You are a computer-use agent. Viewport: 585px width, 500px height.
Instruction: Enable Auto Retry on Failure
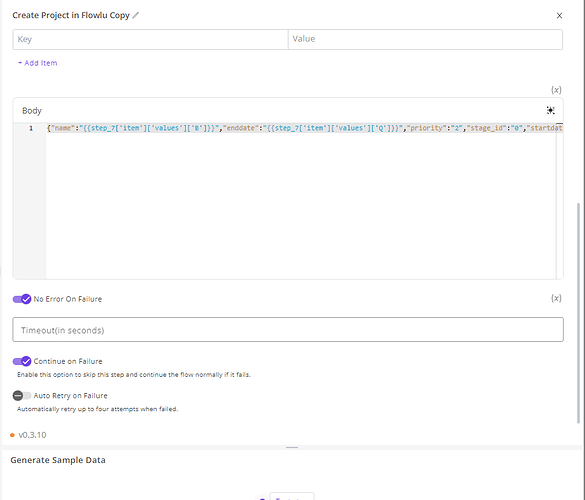pos(22,396)
